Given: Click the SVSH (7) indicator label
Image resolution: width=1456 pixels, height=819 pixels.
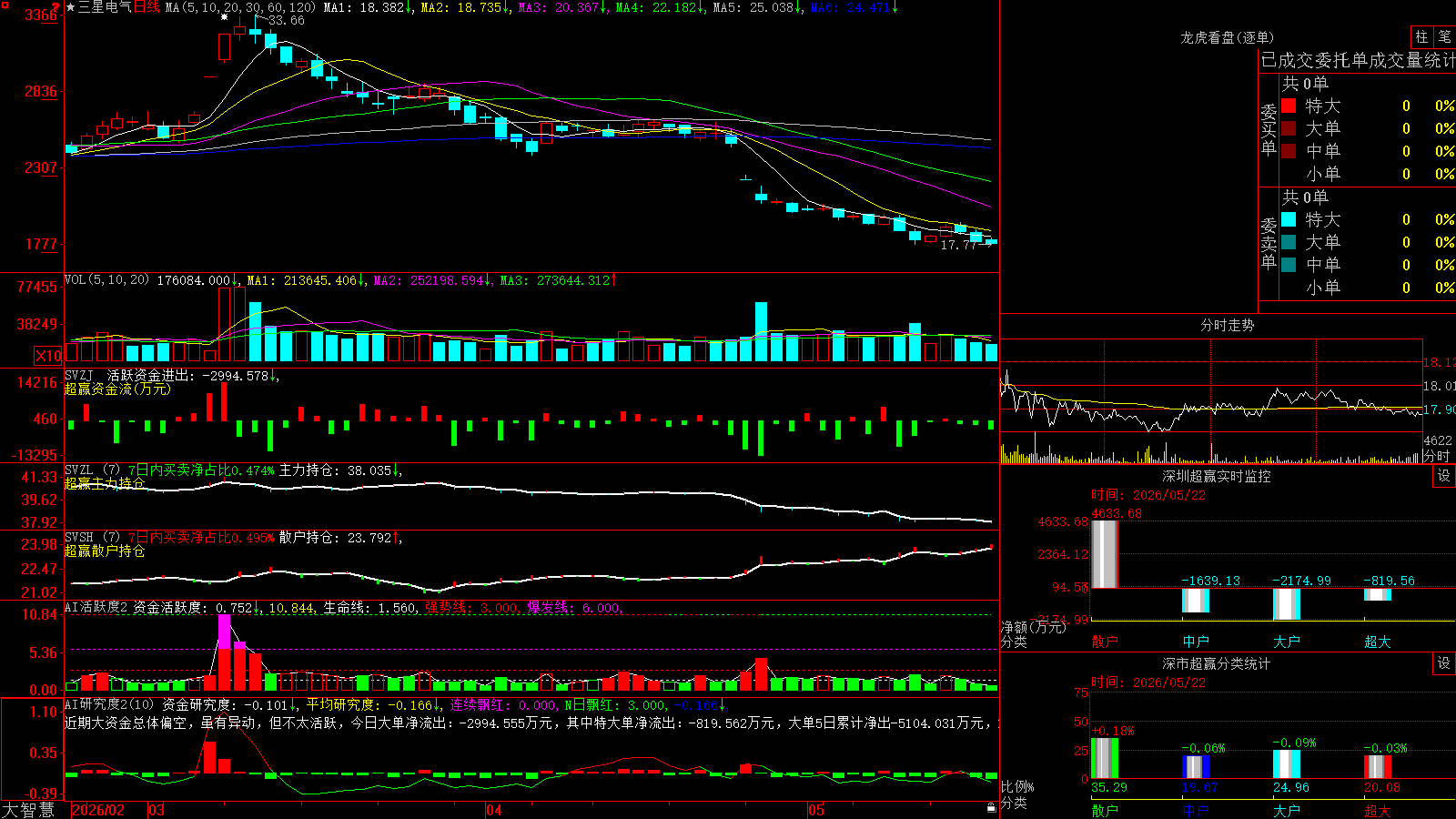Looking at the screenshot, I should 92,538.
